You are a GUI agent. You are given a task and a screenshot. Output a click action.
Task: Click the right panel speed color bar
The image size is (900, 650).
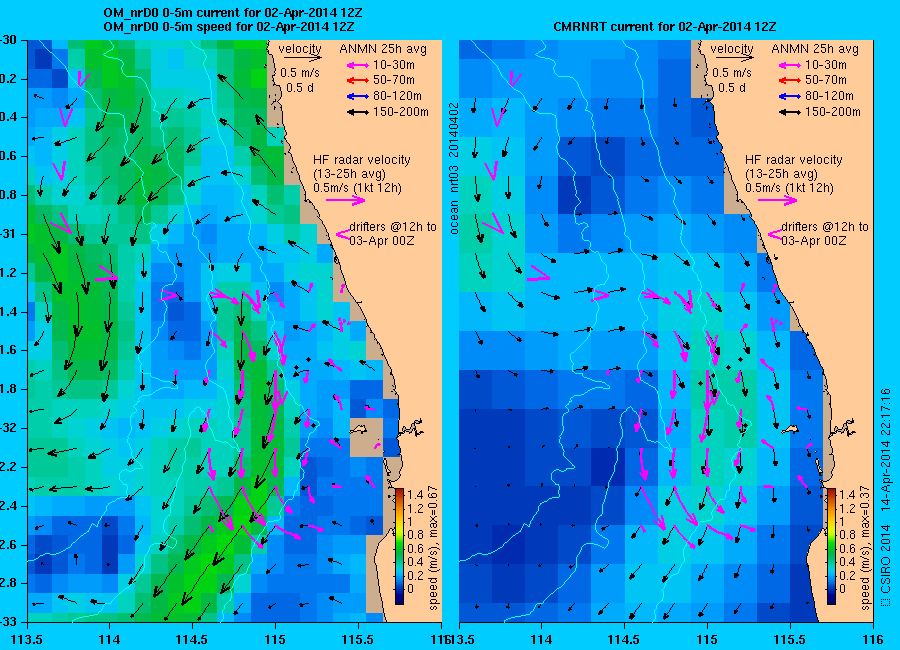(x=831, y=547)
